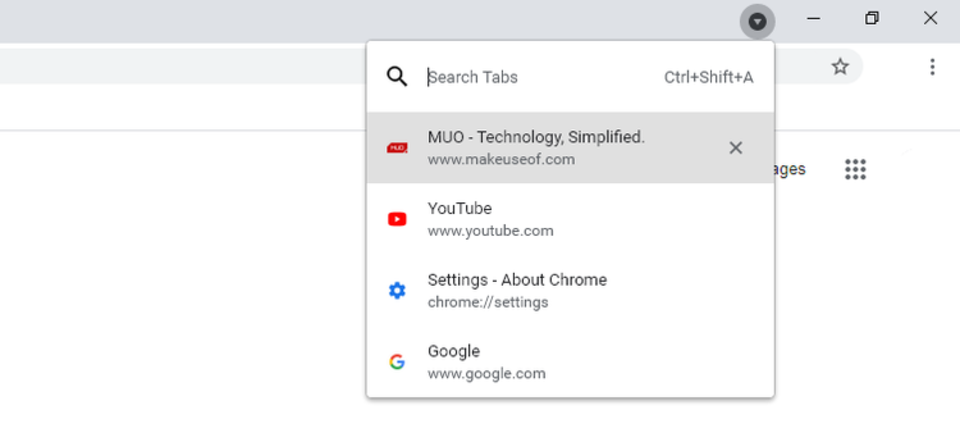Bookmark this page with the star icon
Image resolution: width=960 pixels, height=442 pixels.
coord(840,67)
